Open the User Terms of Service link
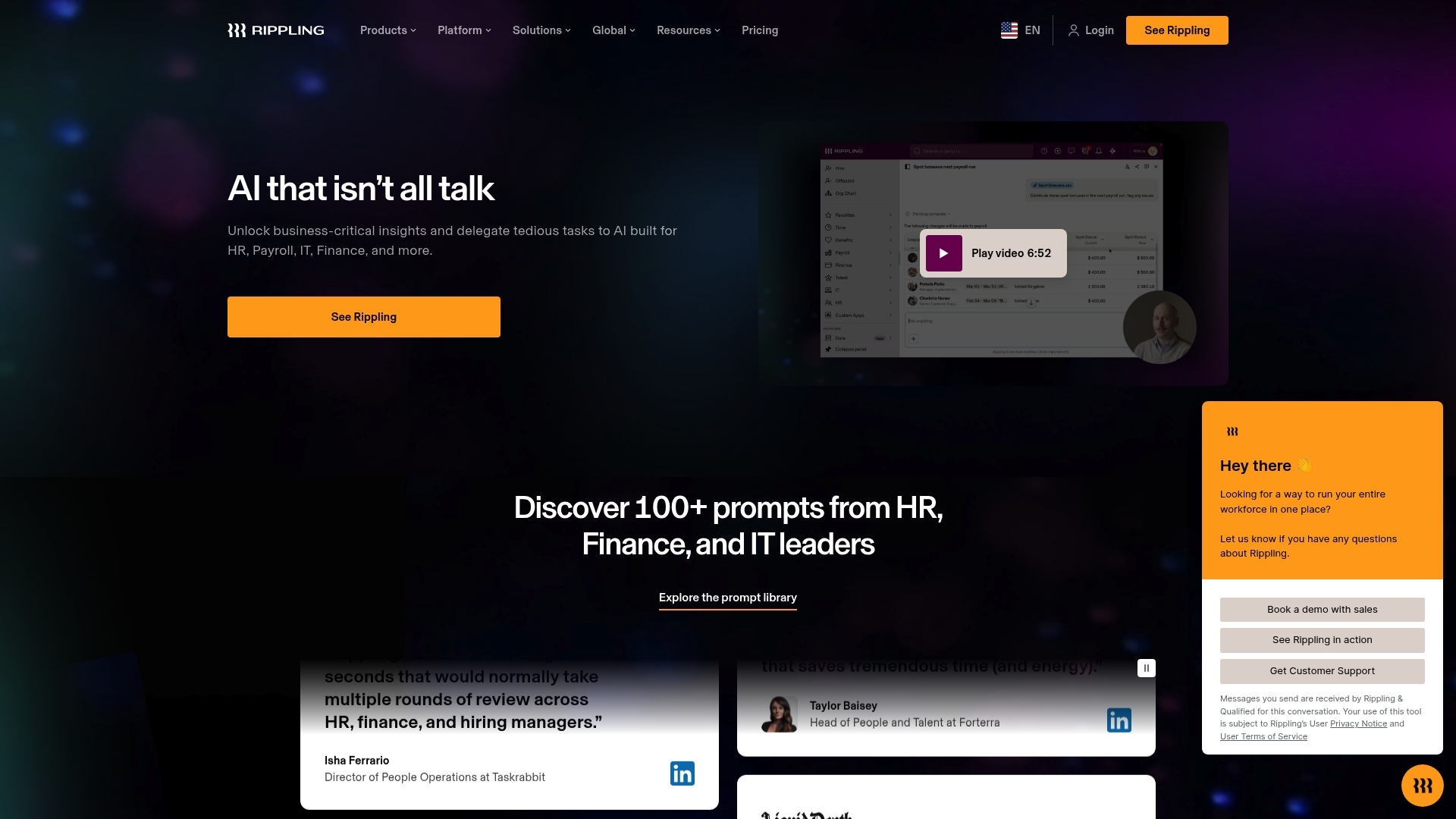1456x819 pixels. 1263,737
